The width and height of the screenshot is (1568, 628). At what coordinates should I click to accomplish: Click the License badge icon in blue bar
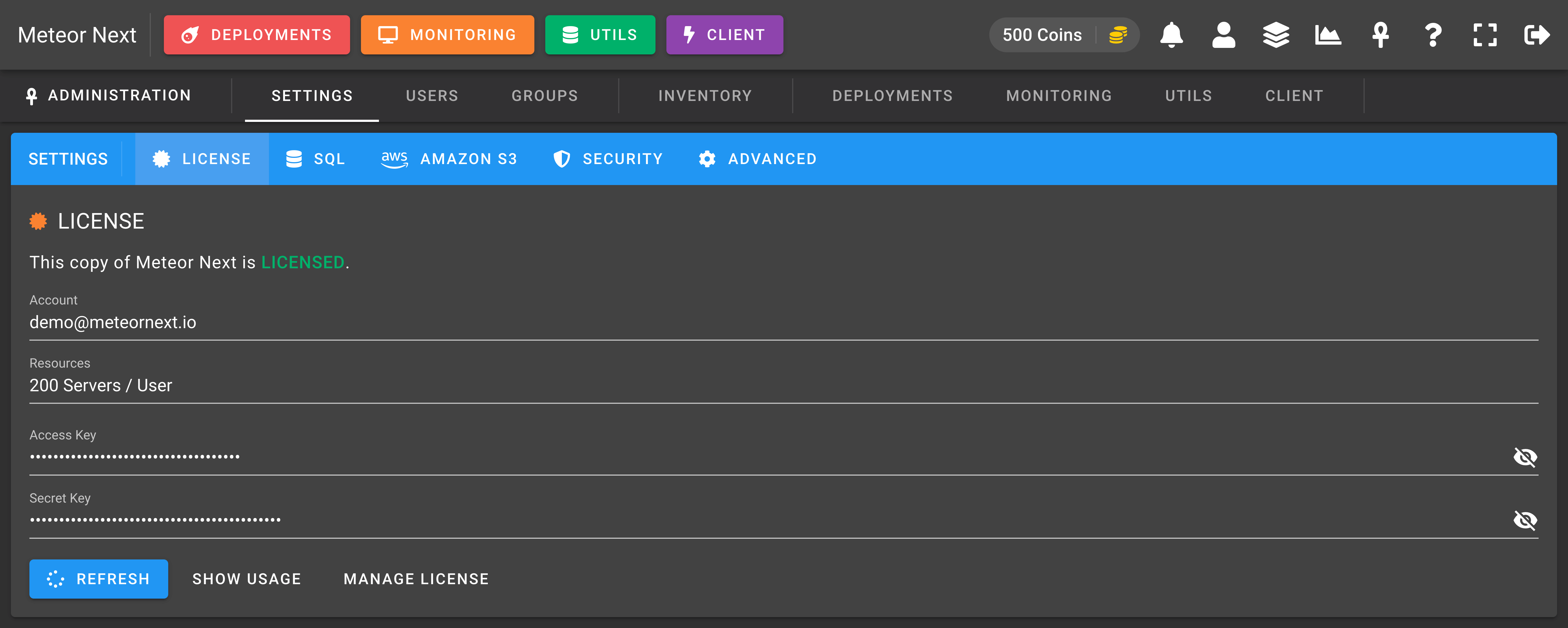coord(161,159)
